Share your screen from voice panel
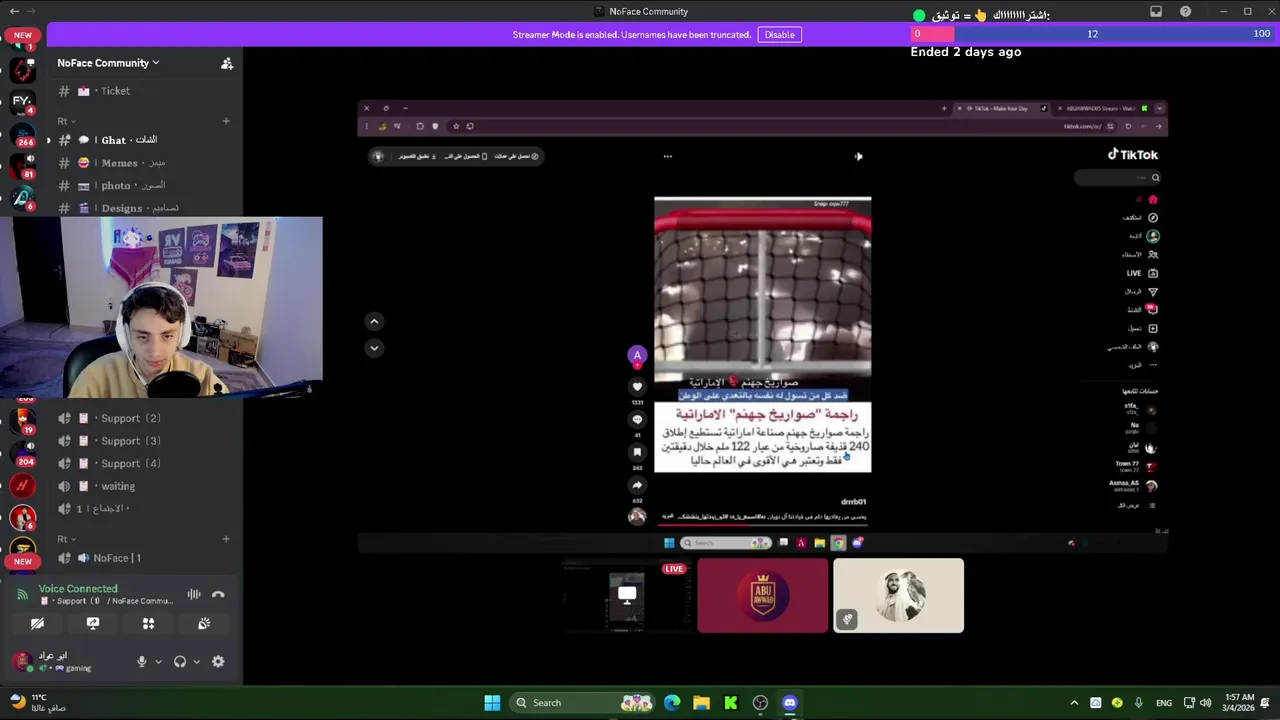 [93, 623]
